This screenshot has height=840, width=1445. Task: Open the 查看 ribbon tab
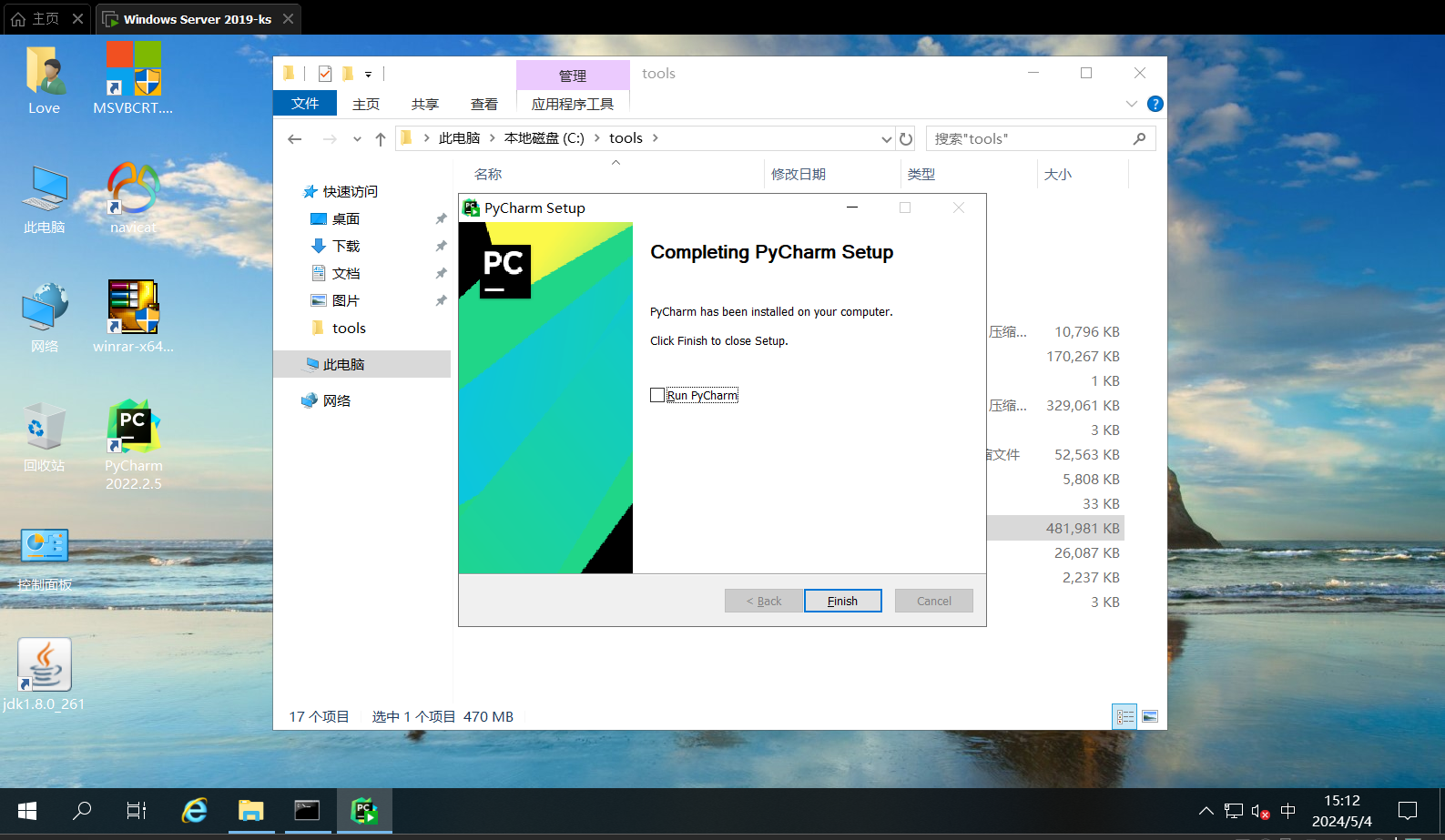click(x=484, y=104)
